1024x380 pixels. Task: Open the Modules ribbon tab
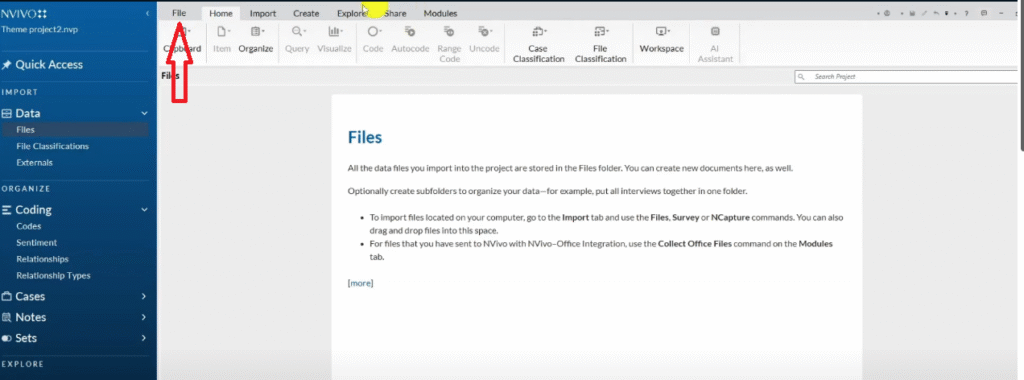440,13
